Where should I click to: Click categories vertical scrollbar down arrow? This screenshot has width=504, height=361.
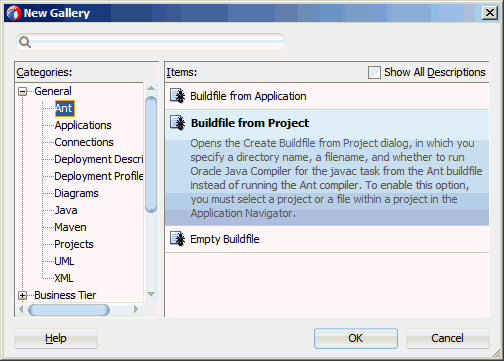click(x=151, y=294)
